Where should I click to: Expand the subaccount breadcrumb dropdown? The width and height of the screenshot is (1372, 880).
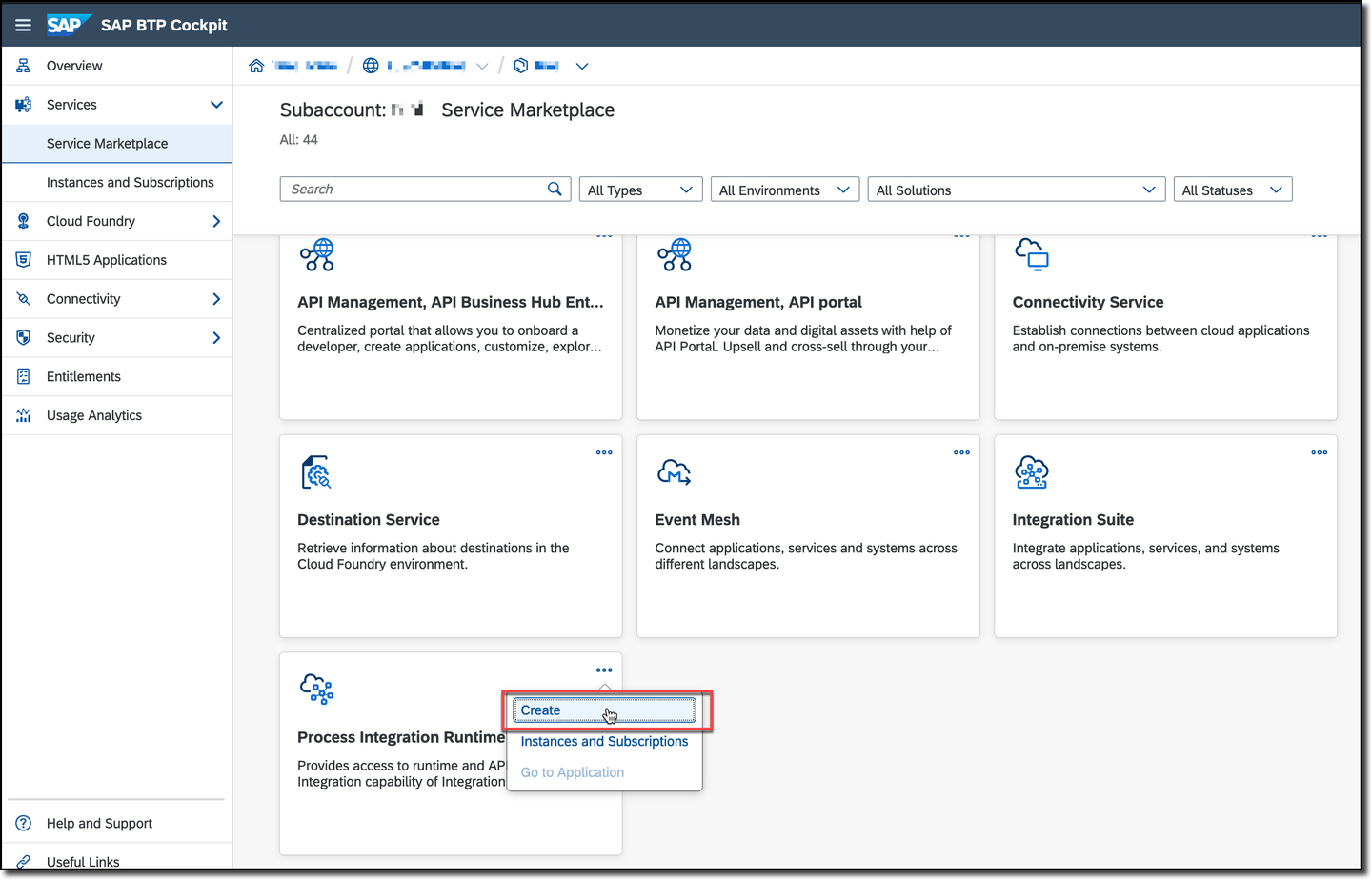[582, 66]
